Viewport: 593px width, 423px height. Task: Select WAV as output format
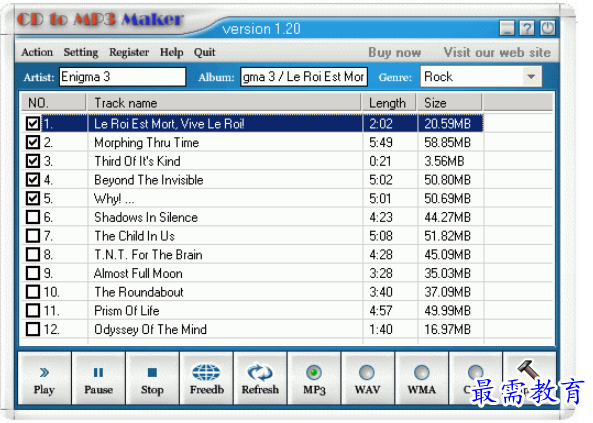click(x=367, y=378)
